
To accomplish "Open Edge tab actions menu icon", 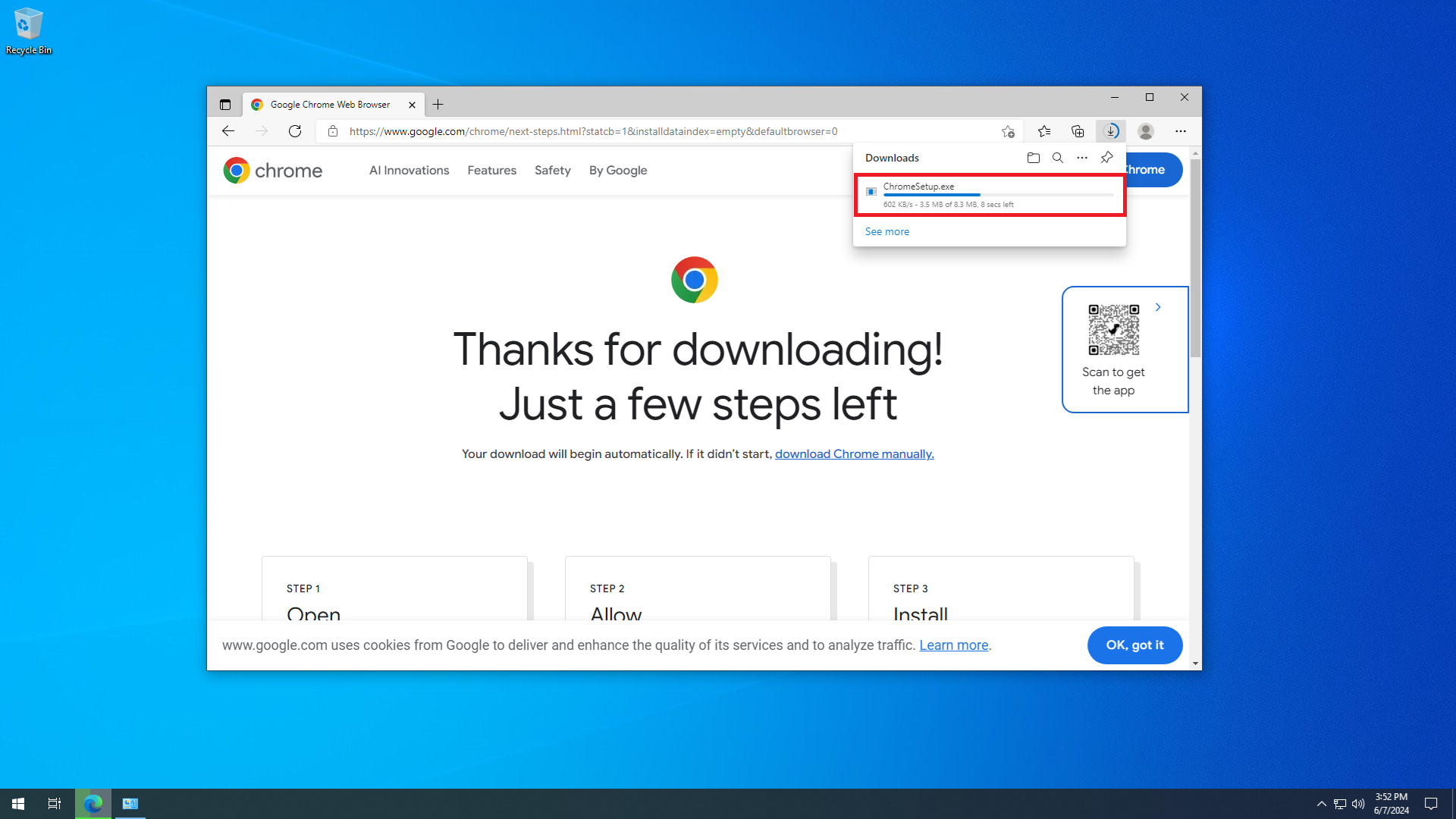I will (225, 105).
